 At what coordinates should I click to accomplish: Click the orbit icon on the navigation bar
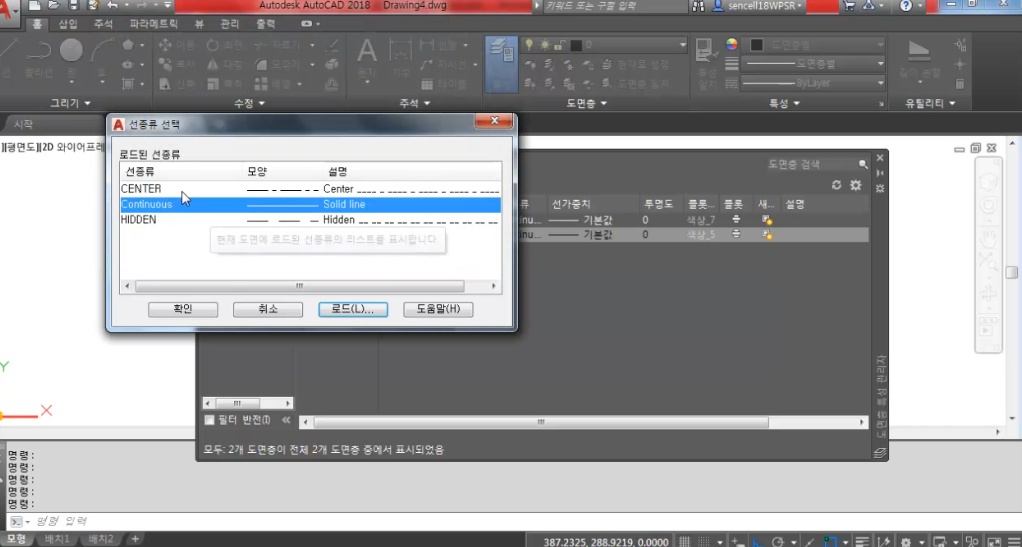(x=989, y=292)
